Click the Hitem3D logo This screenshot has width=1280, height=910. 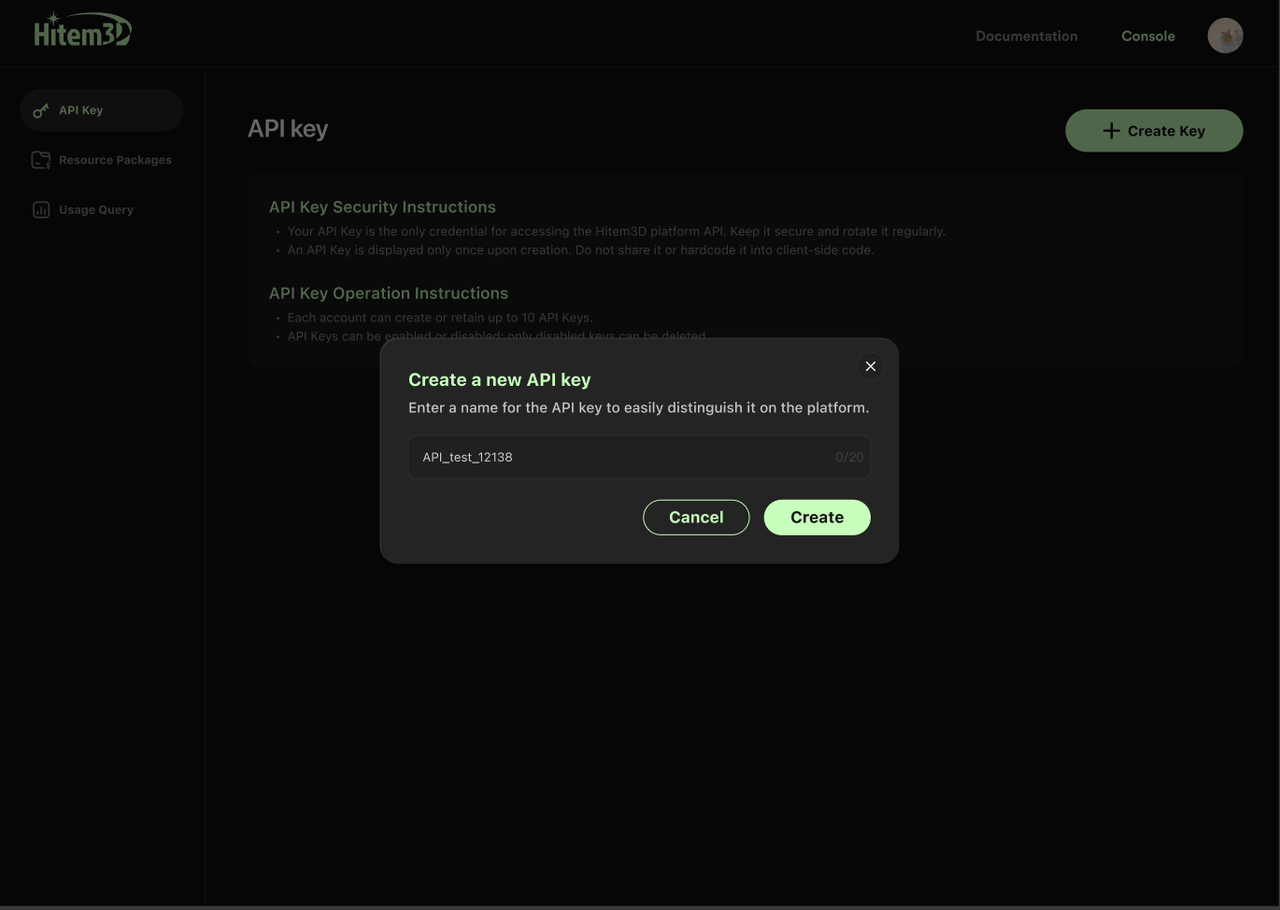(82, 31)
